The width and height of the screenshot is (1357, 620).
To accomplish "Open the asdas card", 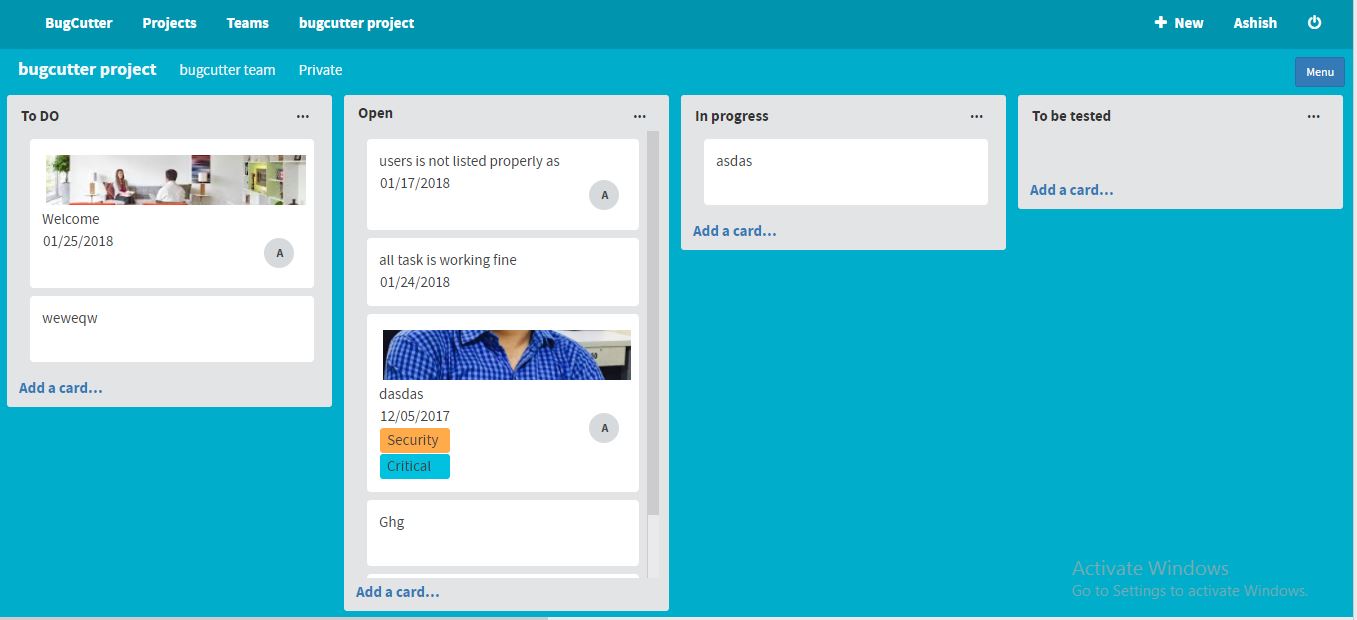I will (x=846, y=172).
